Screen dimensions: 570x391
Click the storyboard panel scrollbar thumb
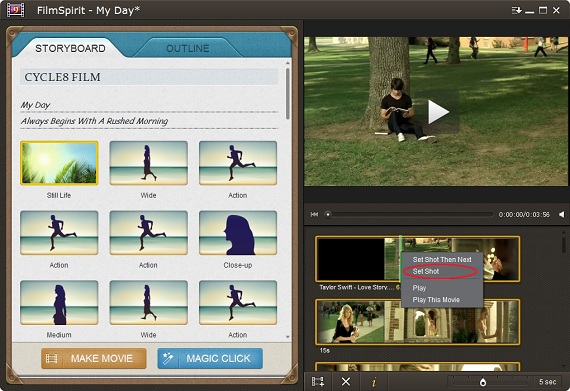[x=288, y=94]
